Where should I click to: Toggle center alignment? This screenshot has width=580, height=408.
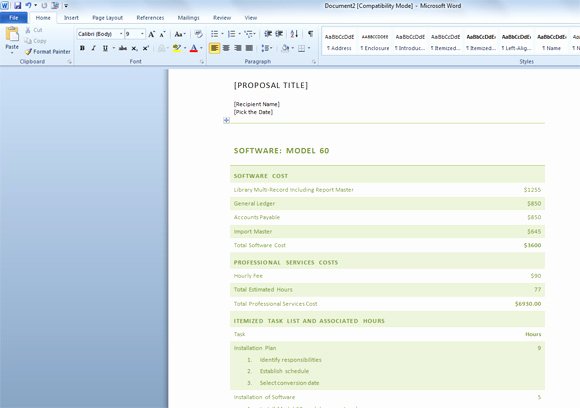[x=226, y=48]
